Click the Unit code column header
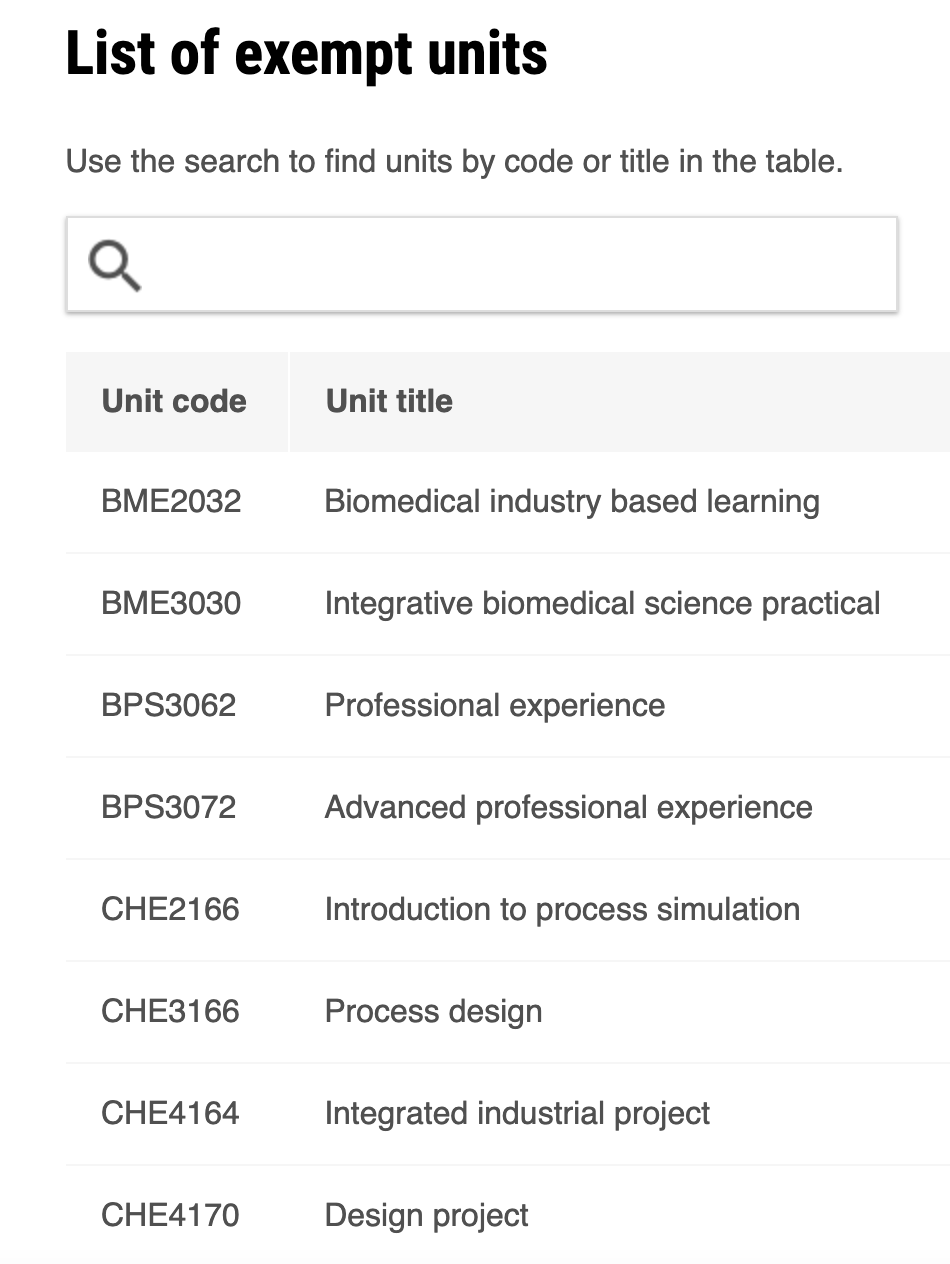 pos(174,401)
